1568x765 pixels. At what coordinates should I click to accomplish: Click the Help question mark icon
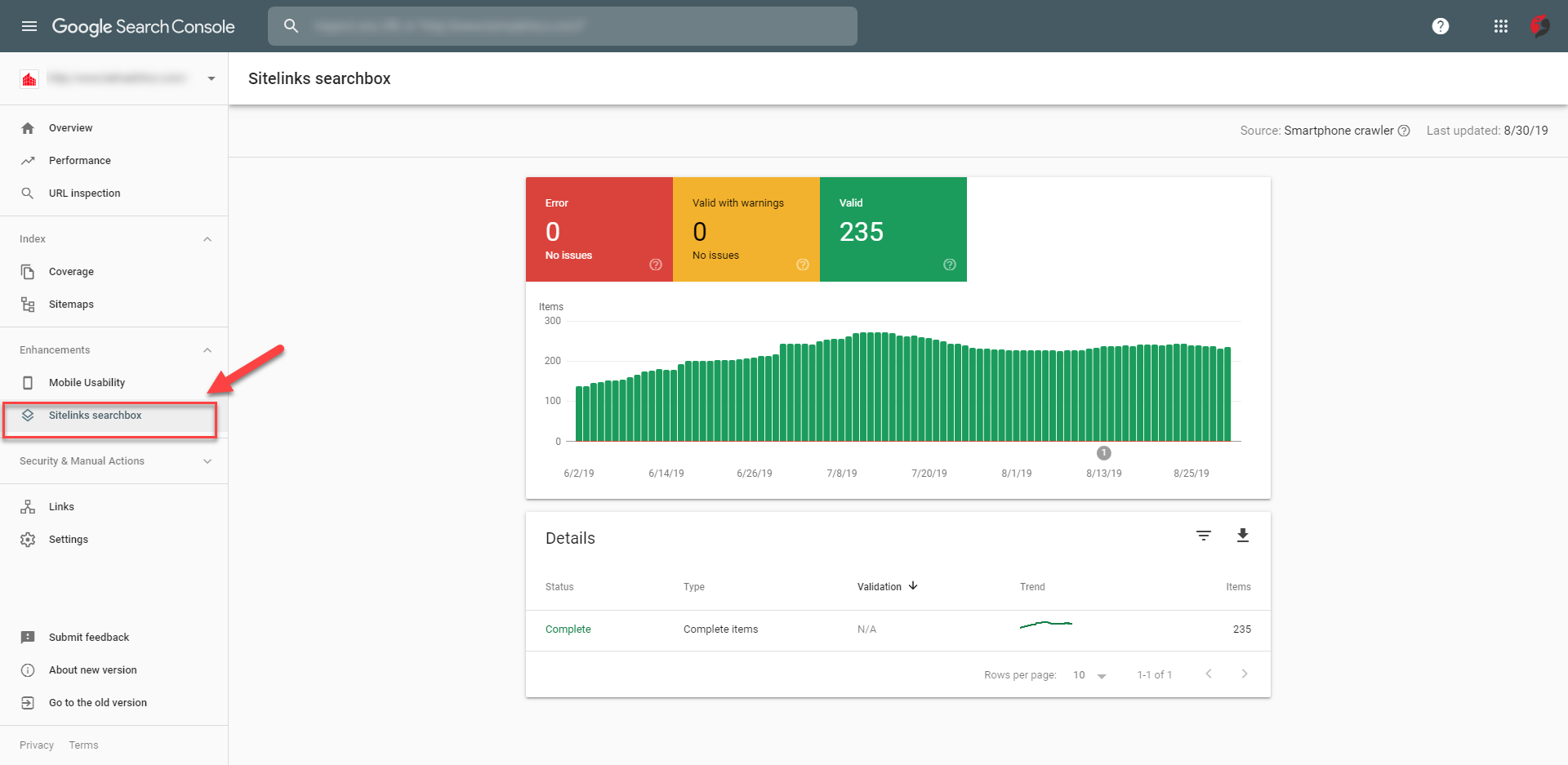[x=1440, y=25]
